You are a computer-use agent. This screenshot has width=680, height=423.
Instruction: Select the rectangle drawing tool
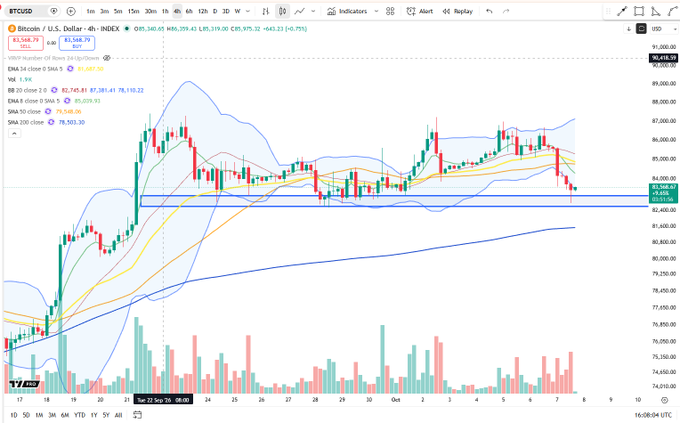(639, 11)
